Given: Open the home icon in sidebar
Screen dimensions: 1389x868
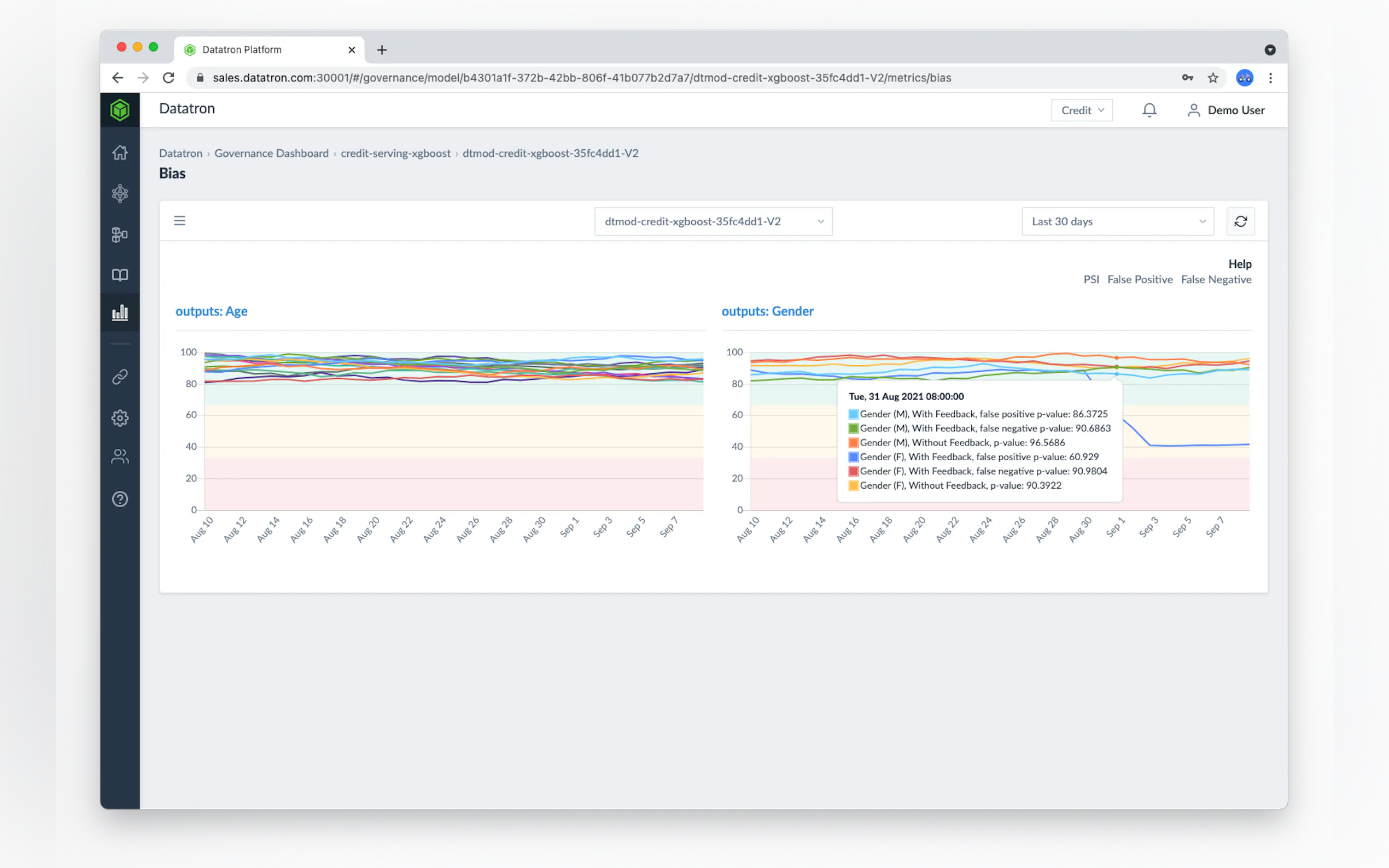Looking at the screenshot, I should (119, 153).
